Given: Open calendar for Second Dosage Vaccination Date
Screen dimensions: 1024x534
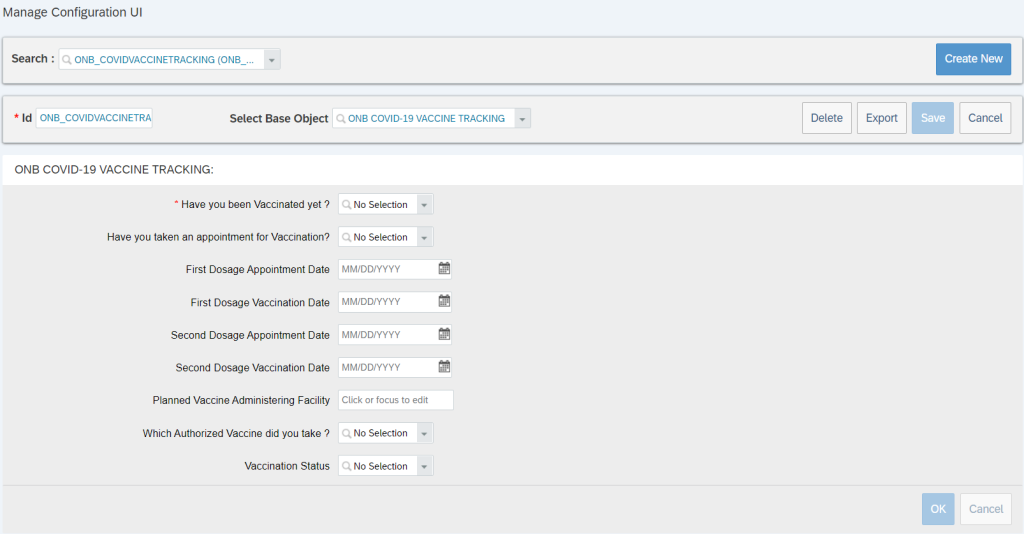Looking at the screenshot, I should [x=444, y=367].
